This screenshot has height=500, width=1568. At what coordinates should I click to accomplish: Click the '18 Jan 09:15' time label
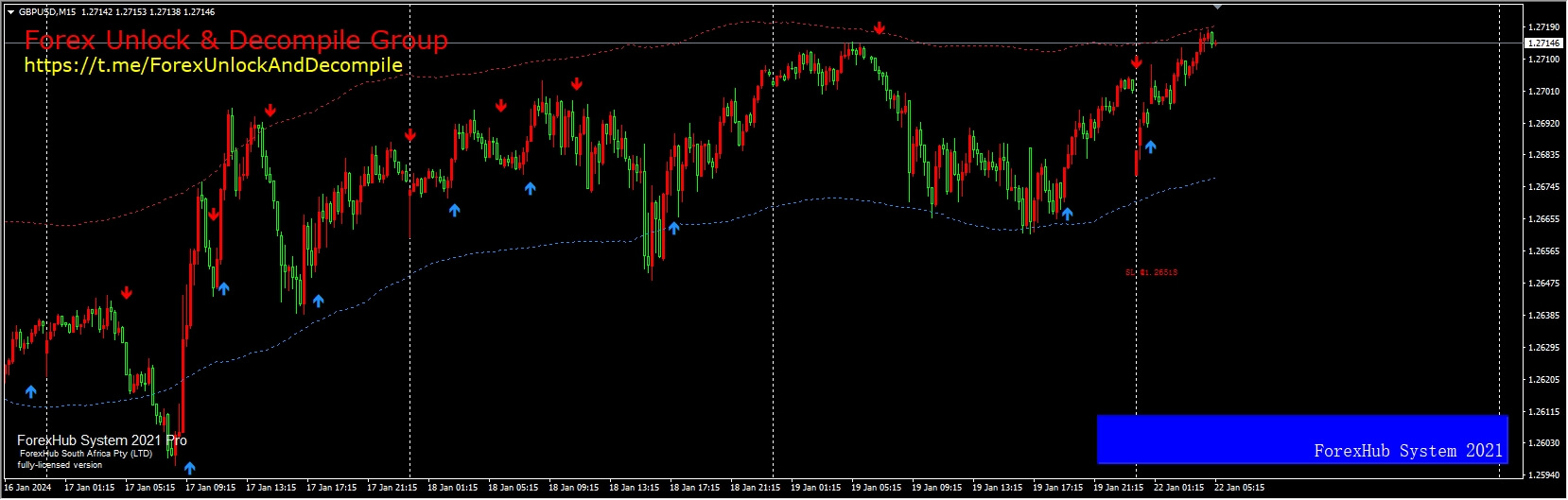[x=573, y=489]
